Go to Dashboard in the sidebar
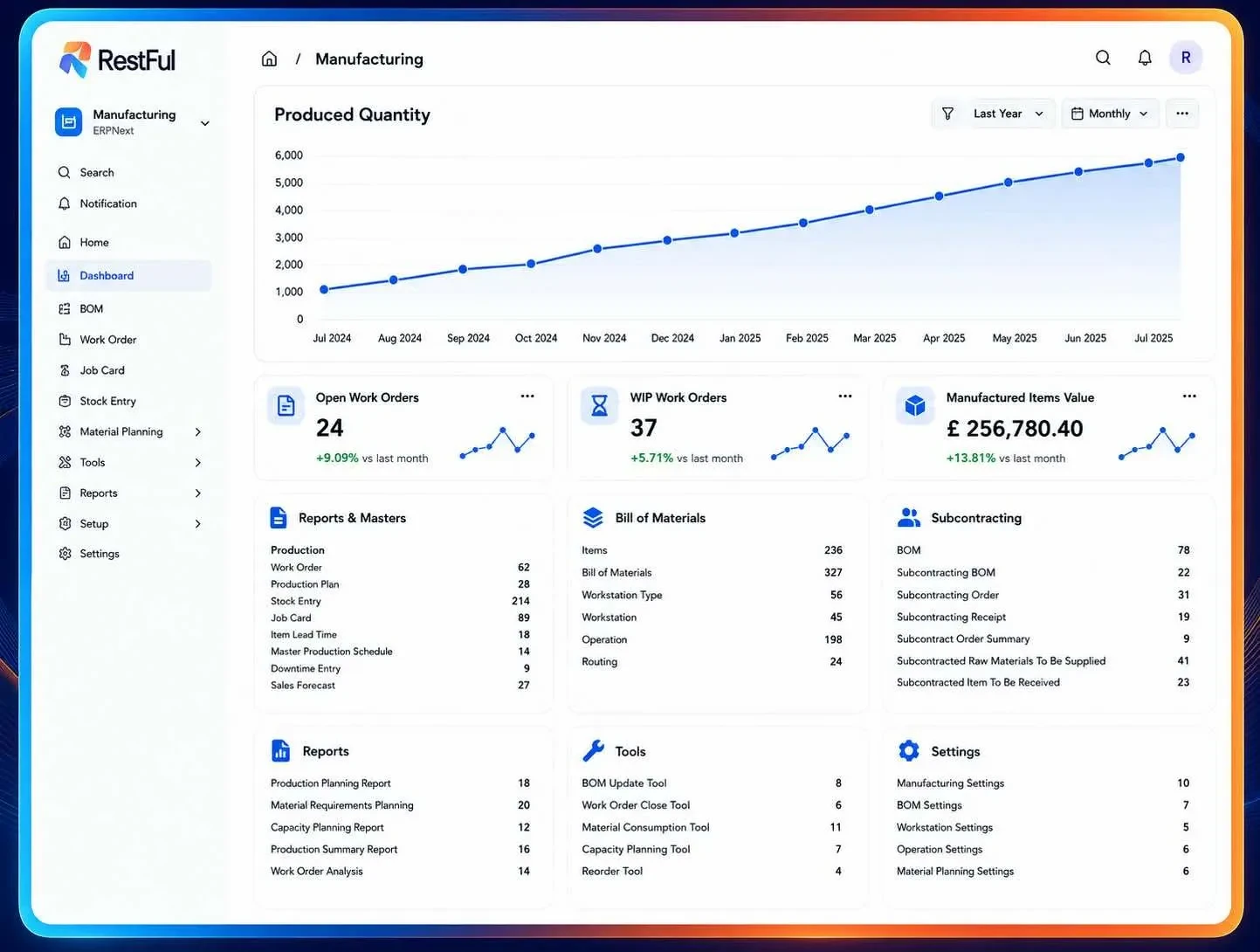 click(129, 275)
